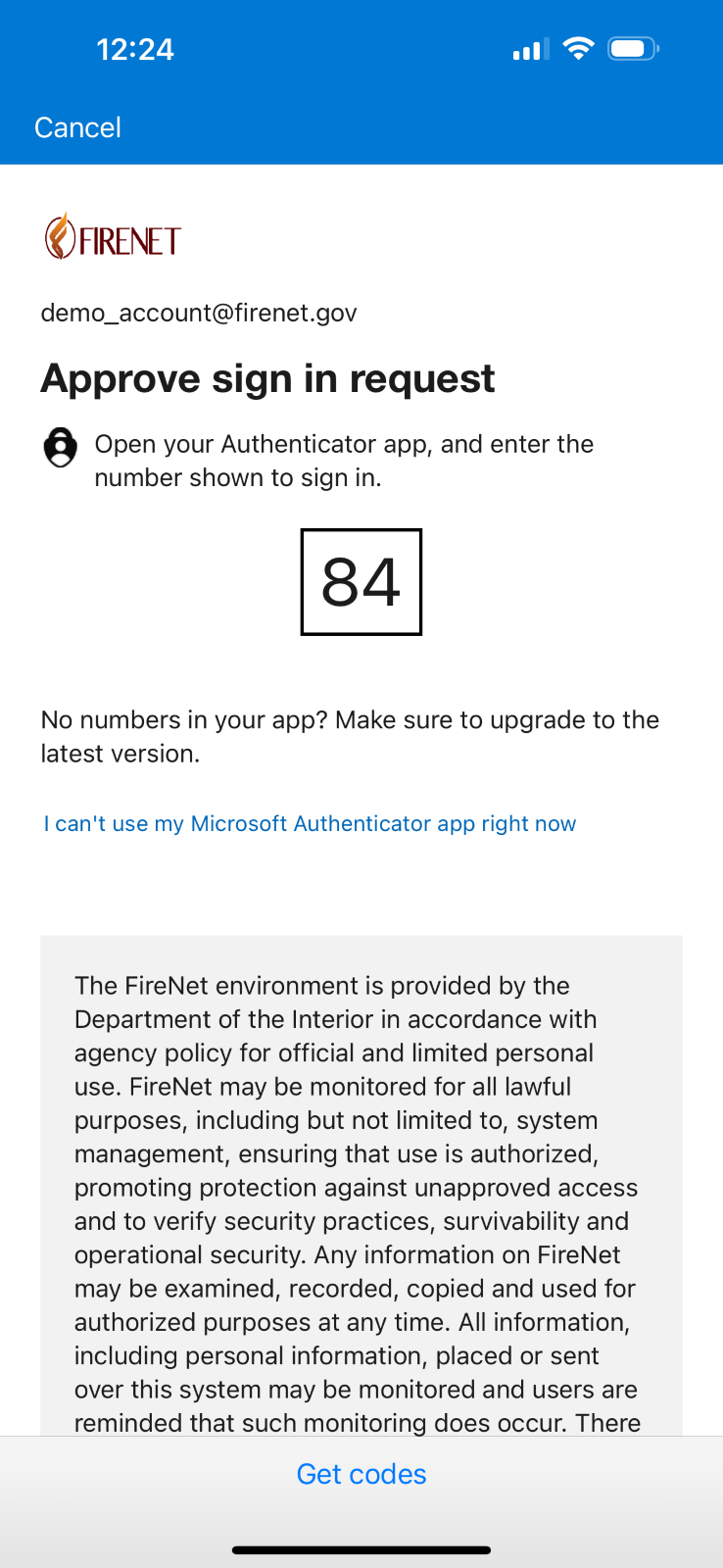The width and height of the screenshot is (723, 1568).
Task: Tap Get codes at the bottom
Action: coord(361,1474)
